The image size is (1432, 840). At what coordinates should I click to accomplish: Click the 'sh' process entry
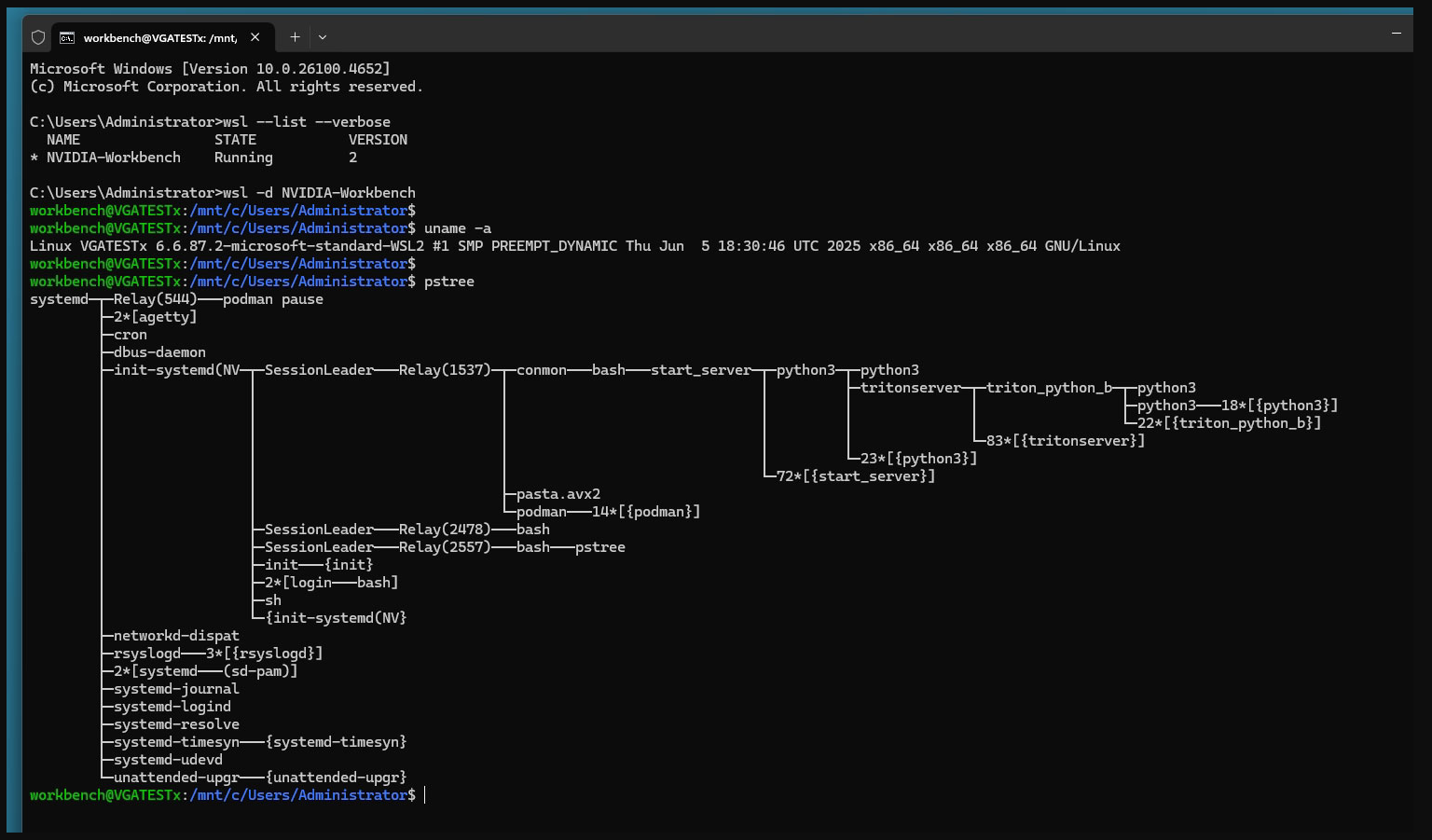pos(273,600)
